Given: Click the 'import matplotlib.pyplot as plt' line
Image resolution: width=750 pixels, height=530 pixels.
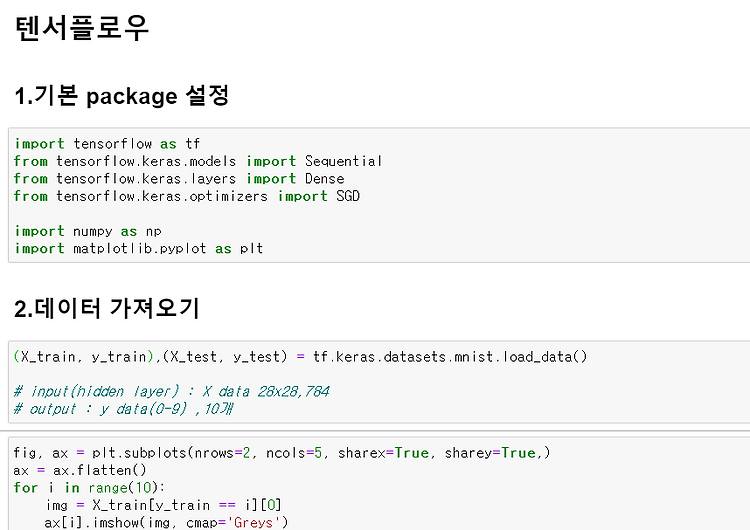Looking at the screenshot, I should coord(139,248).
